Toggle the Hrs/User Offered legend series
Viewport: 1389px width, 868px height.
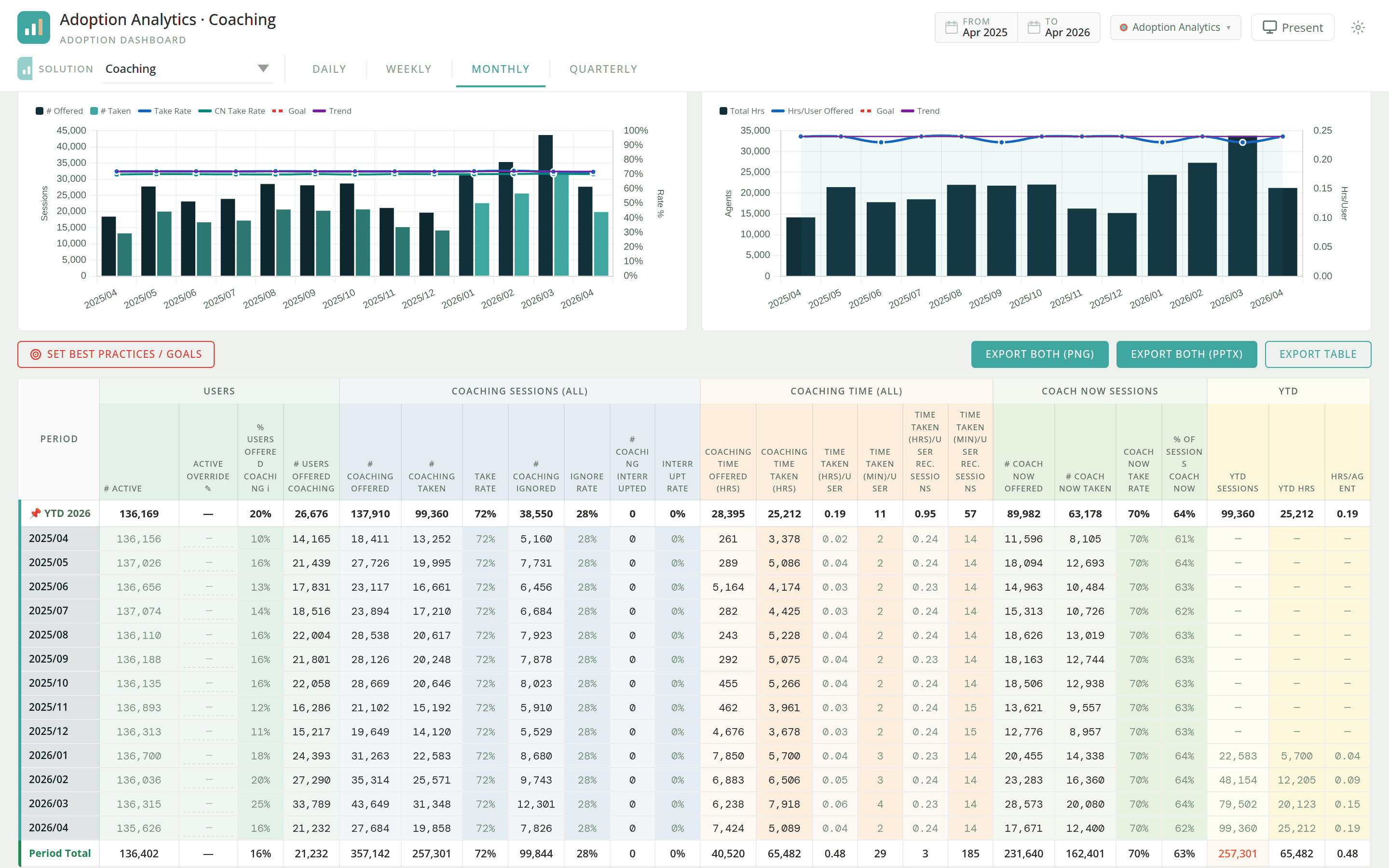(x=812, y=111)
